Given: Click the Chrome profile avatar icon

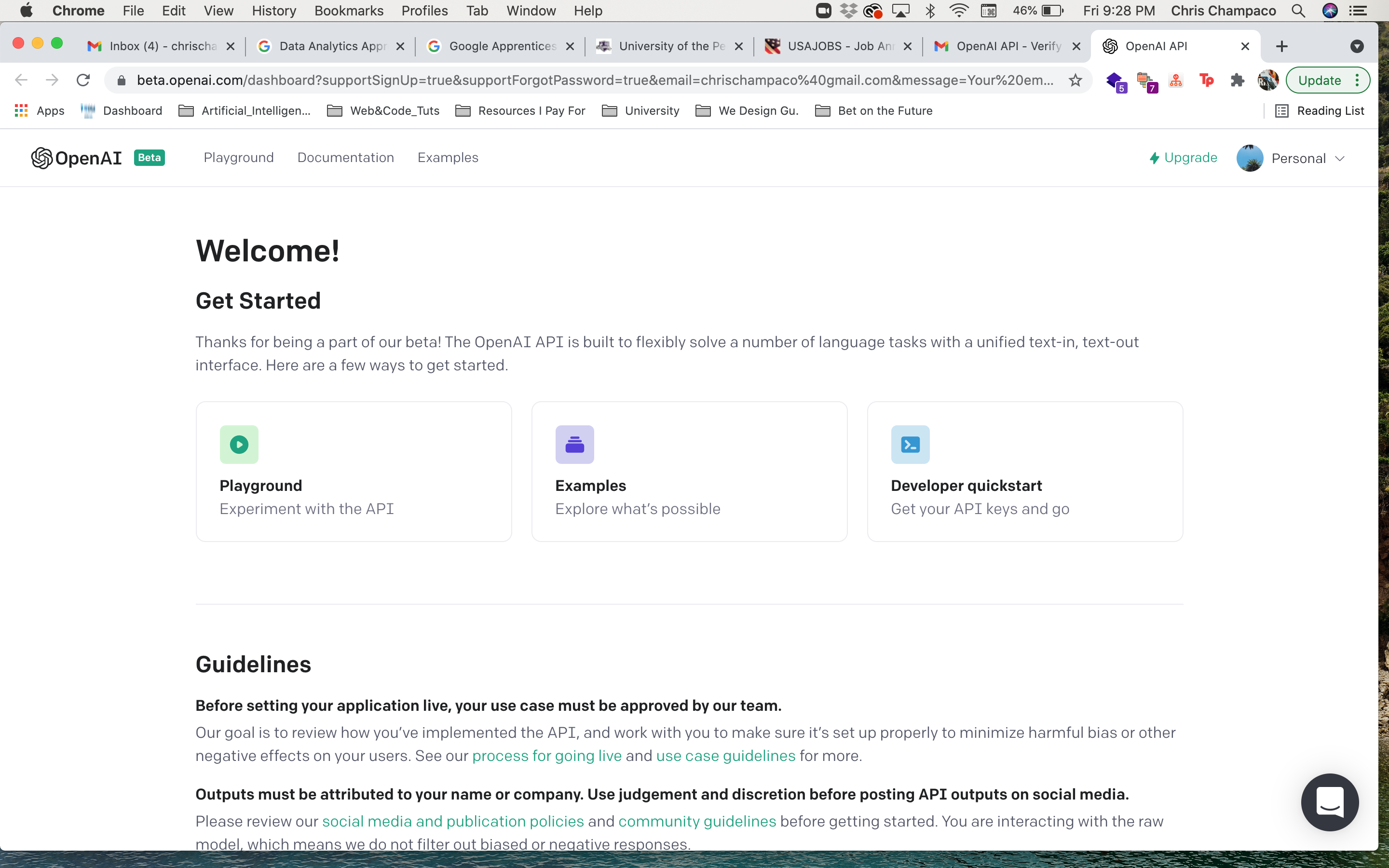Looking at the screenshot, I should tap(1267, 80).
